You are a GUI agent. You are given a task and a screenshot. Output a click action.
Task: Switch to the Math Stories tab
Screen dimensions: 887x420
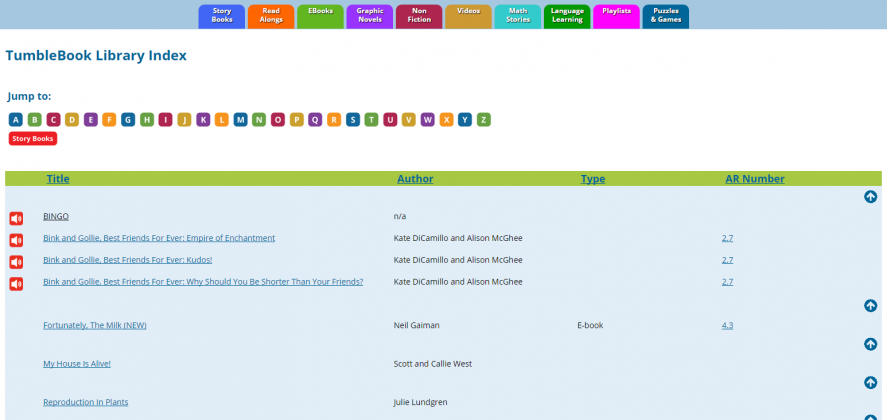517,15
